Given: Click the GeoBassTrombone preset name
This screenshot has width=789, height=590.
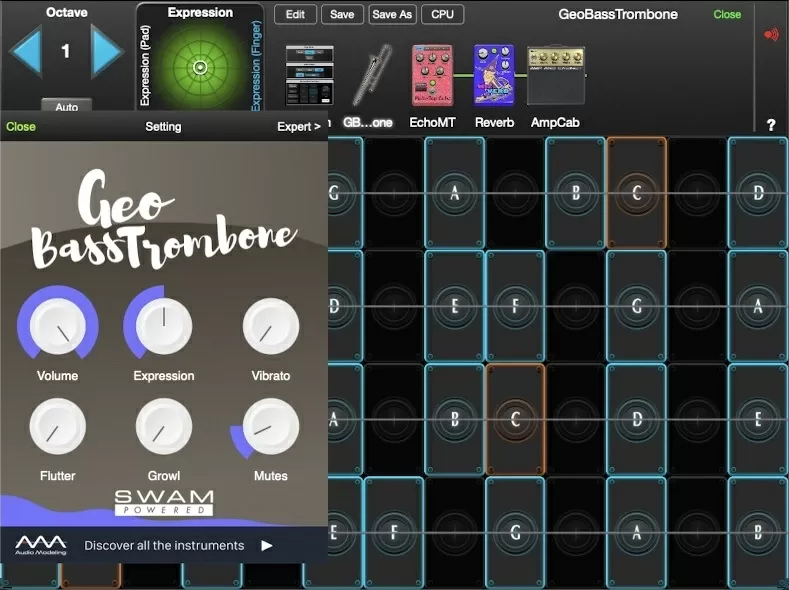Looking at the screenshot, I should pos(618,14).
